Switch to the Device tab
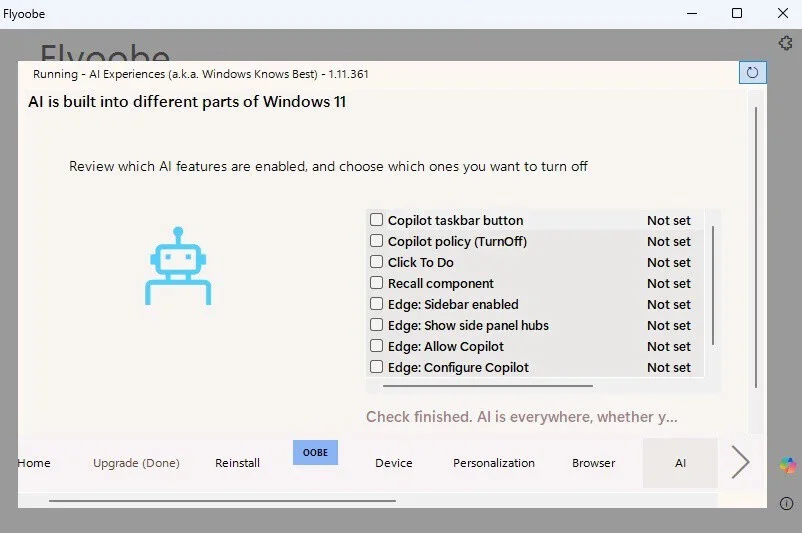Image resolution: width=802 pixels, height=533 pixels. [393, 463]
